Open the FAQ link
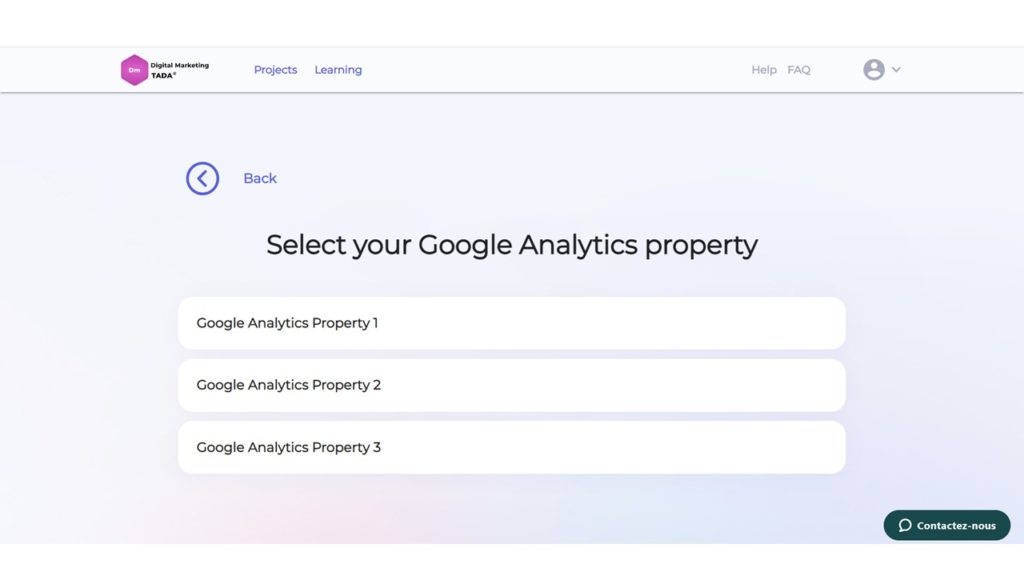This screenshot has width=1024, height=576. tap(799, 70)
